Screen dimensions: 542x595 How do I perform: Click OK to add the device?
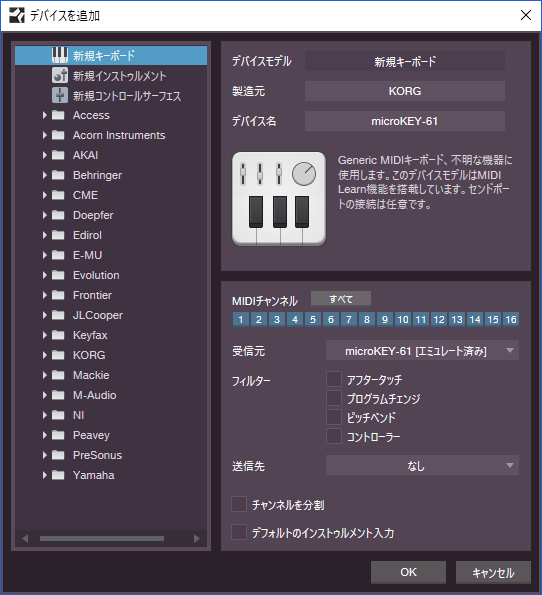click(408, 572)
